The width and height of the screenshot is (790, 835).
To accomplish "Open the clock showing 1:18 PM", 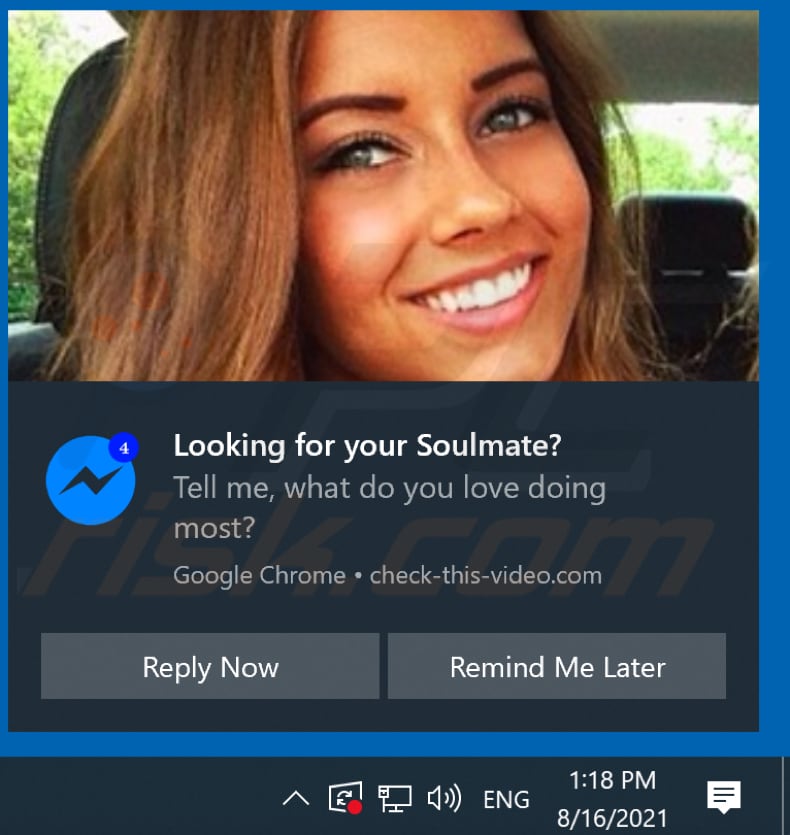I will (x=612, y=799).
